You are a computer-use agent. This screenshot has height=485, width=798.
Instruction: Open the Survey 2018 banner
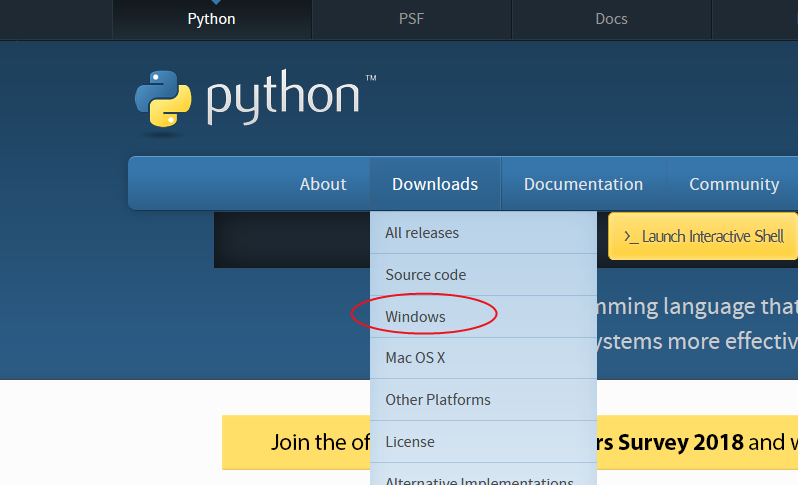[510, 442]
